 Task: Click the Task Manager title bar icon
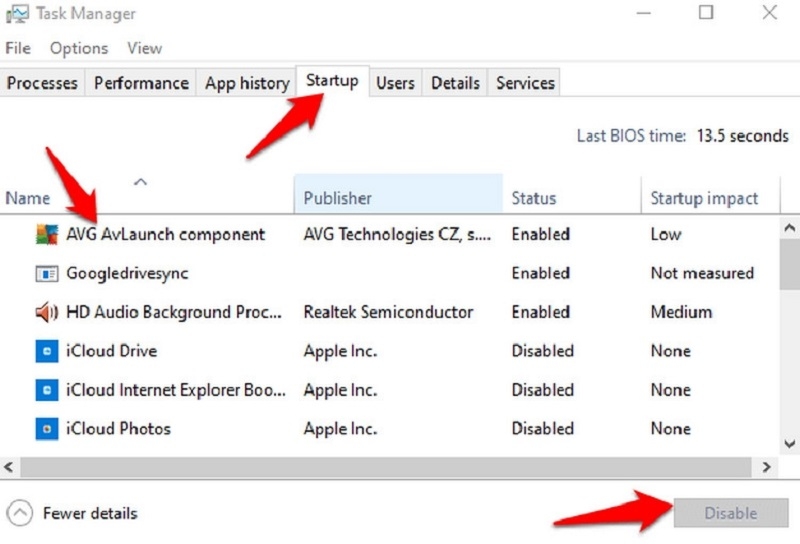(17, 14)
